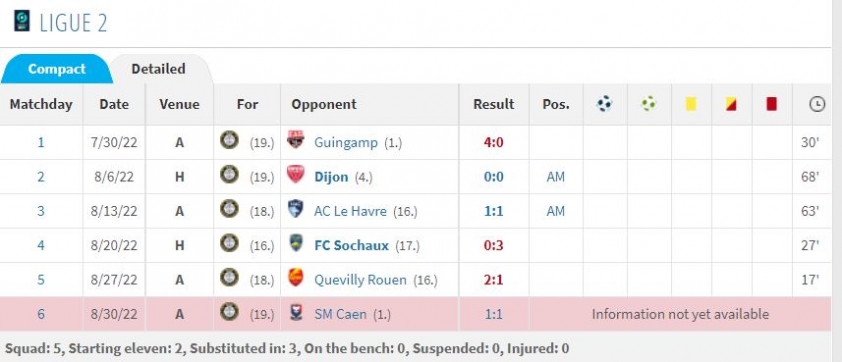
Task: Open the LIGUE 2 heading link
Action: pos(73,23)
